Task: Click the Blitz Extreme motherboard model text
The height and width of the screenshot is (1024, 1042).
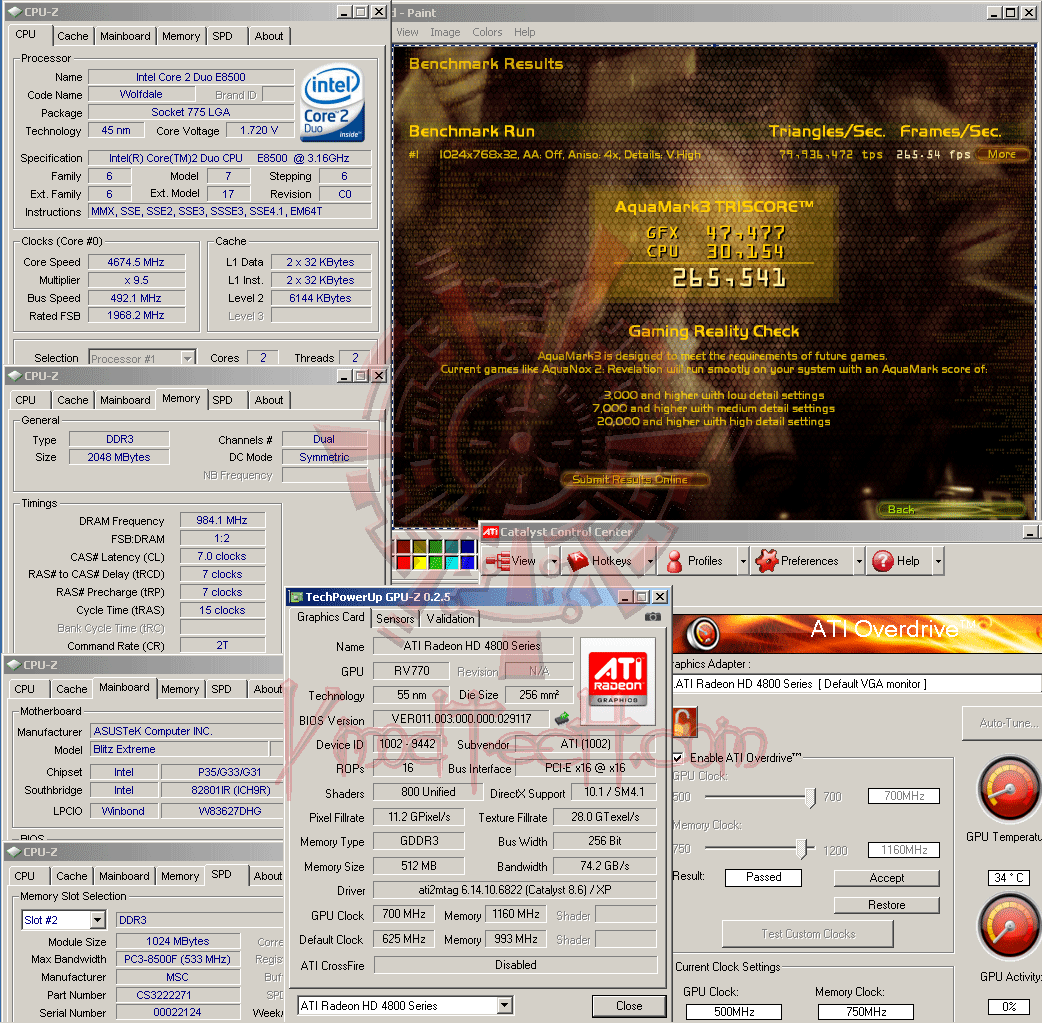Action: (124, 749)
